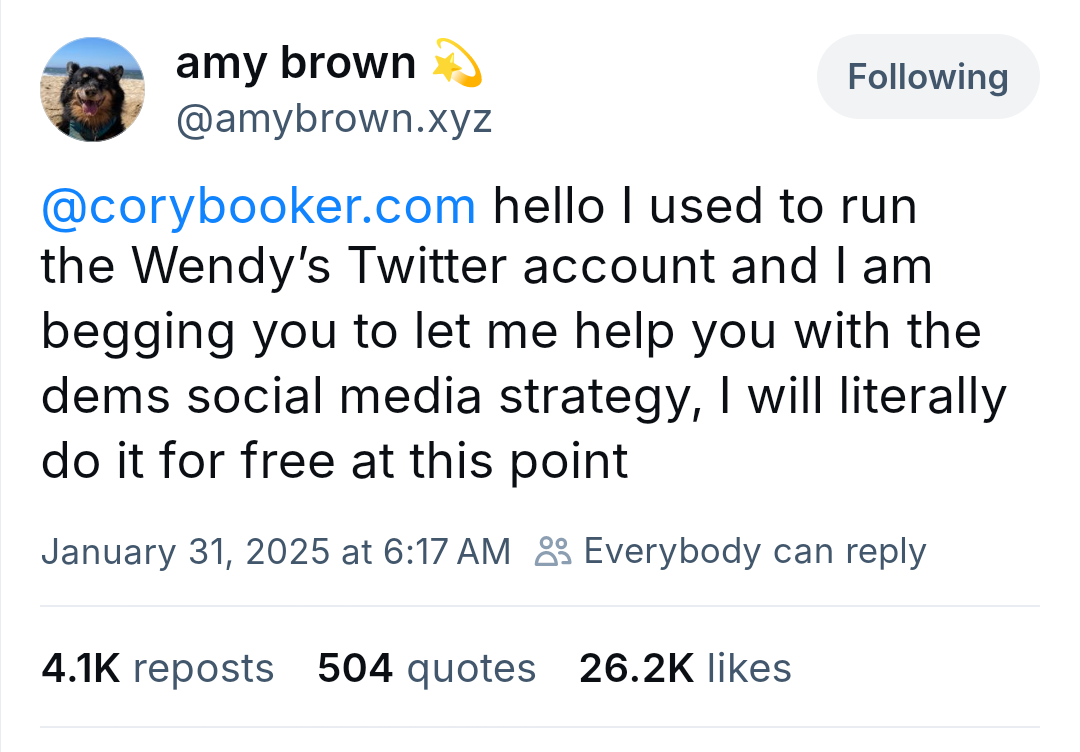View the 26.2K likes list
The width and height of the screenshot is (1080, 752).
coord(685,668)
